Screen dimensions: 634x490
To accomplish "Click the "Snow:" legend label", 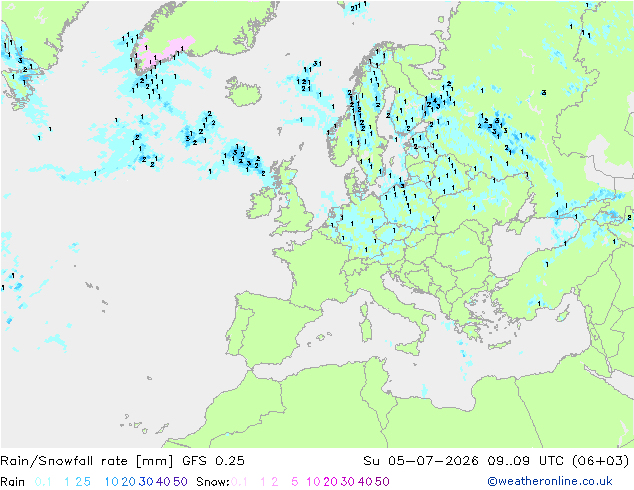I will coord(213,482).
